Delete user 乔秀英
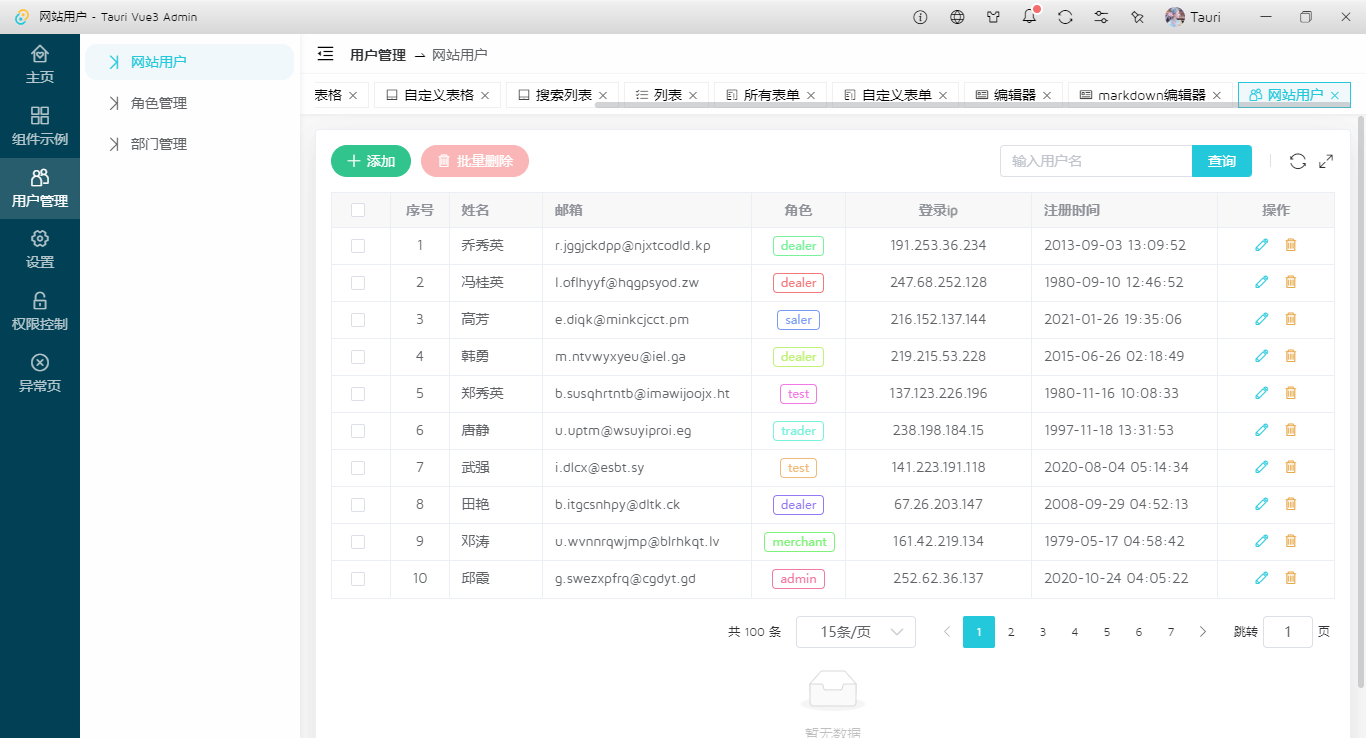This screenshot has height=738, width=1366. pyautogui.click(x=1291, y=245)
